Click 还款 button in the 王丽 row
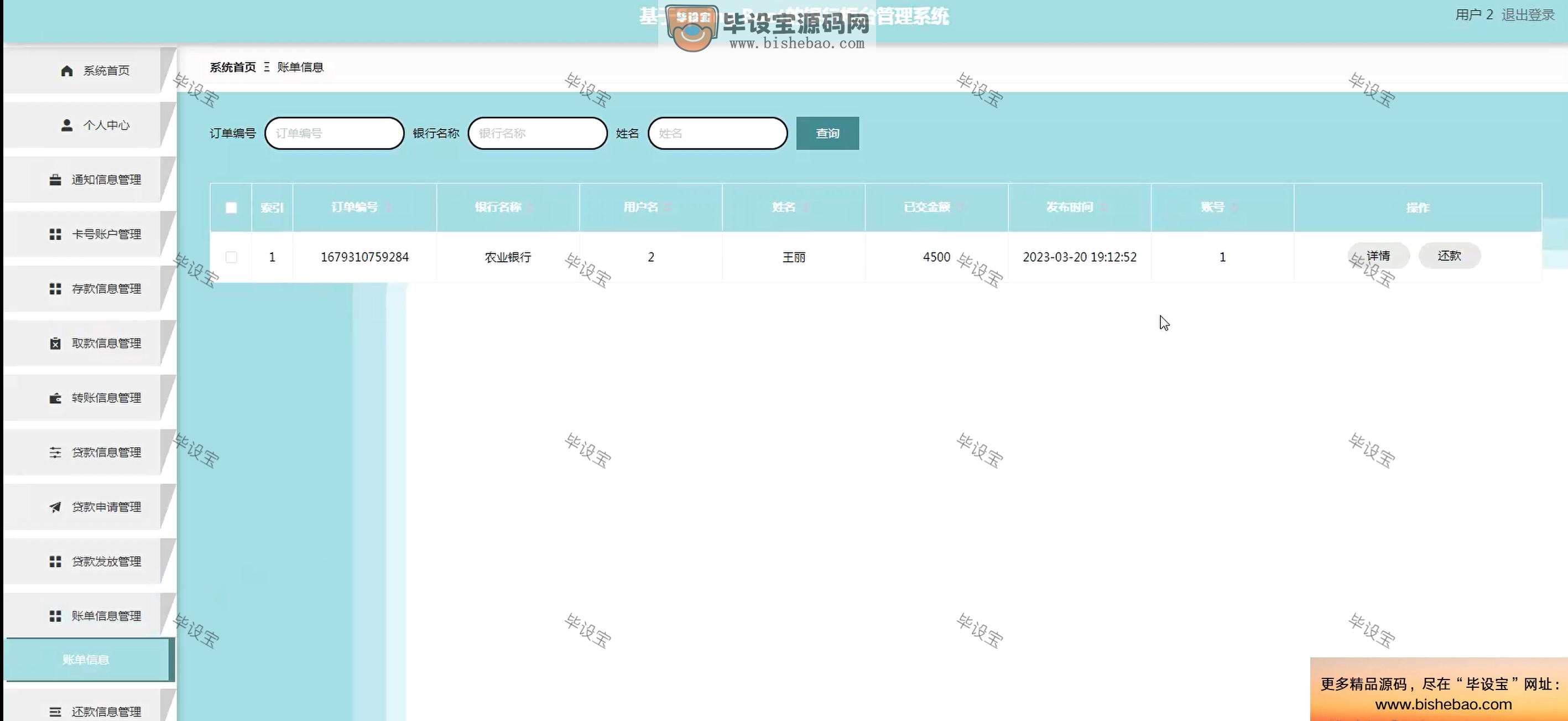 [1449, 256]
